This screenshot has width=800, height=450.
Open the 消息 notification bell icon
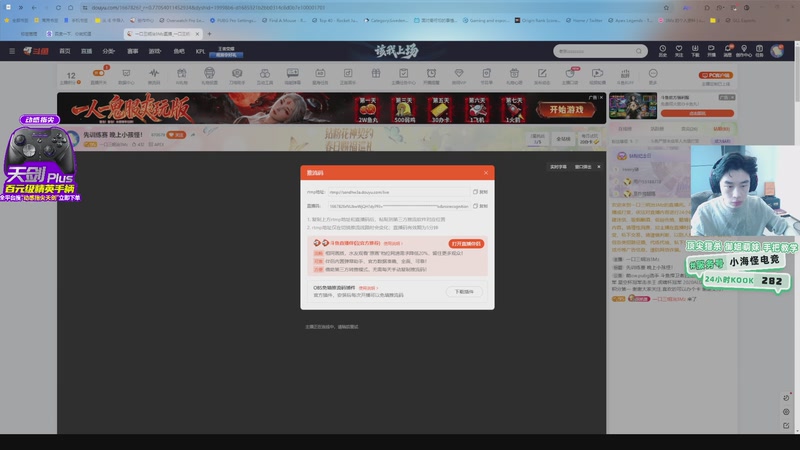click(x=728, y=51)
